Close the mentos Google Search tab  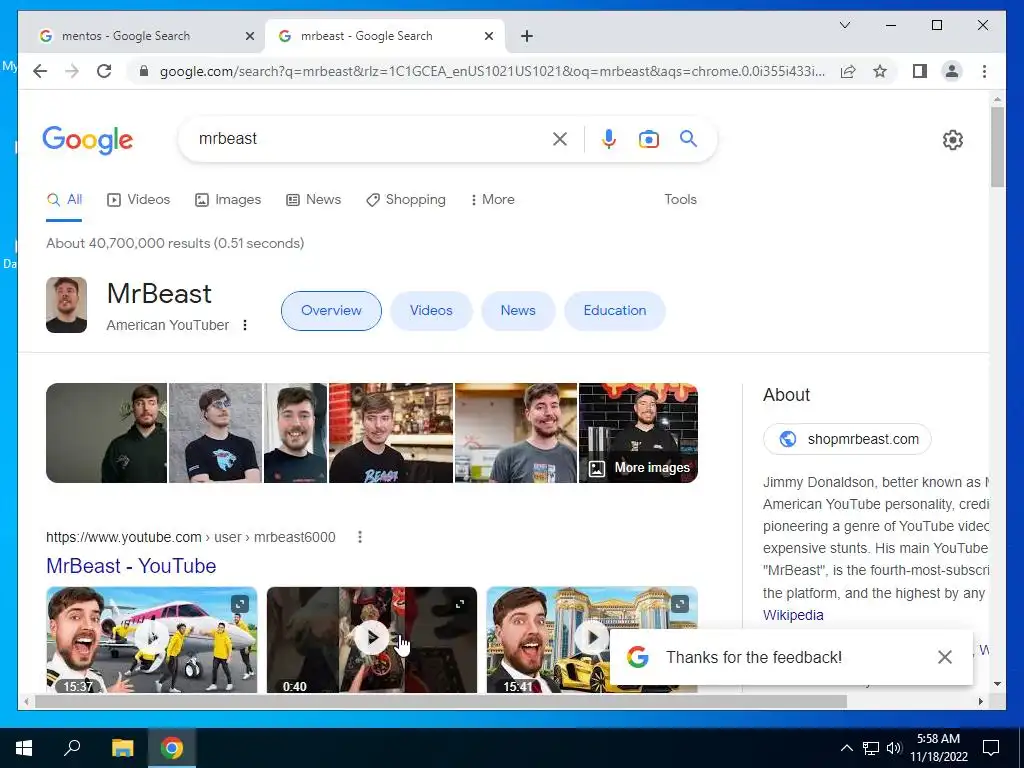[x=249, y=36]
